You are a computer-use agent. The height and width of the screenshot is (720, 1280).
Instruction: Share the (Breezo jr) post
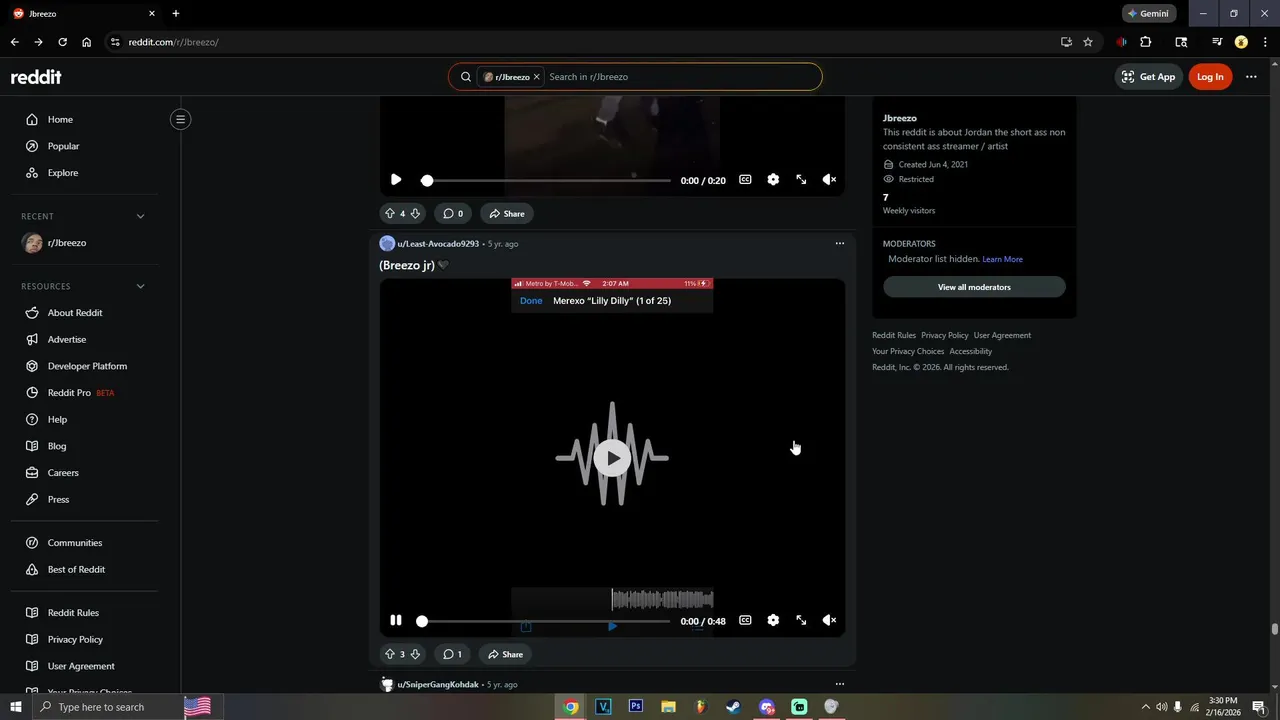click(x=506, y=654)
